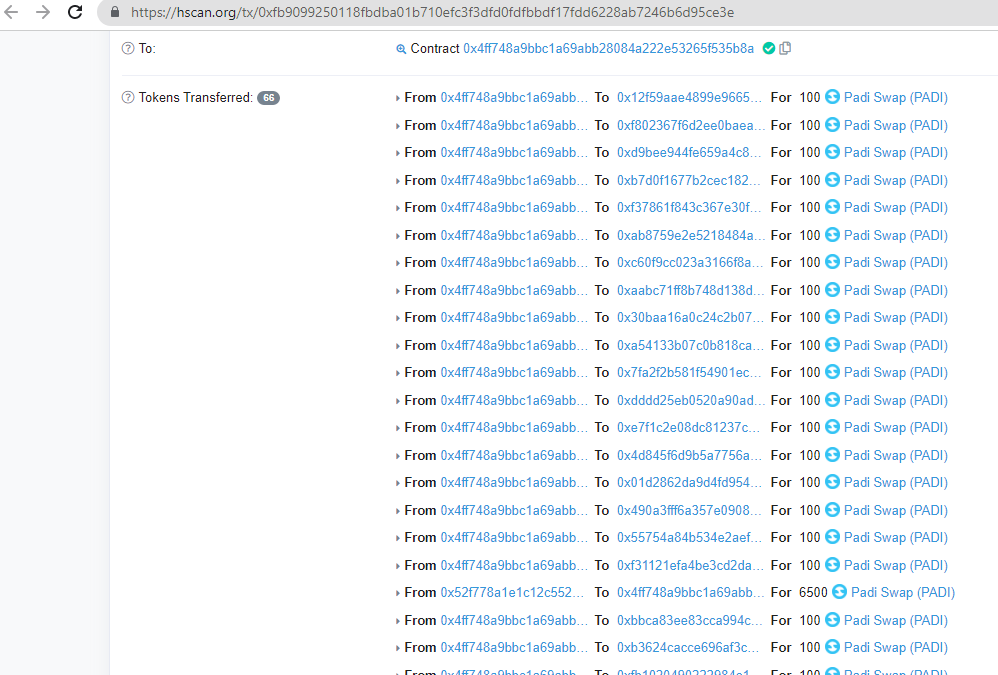Click Padi token icon in 0xf802367f row
This screenshot has height=675, width=998.
(833, 125)
